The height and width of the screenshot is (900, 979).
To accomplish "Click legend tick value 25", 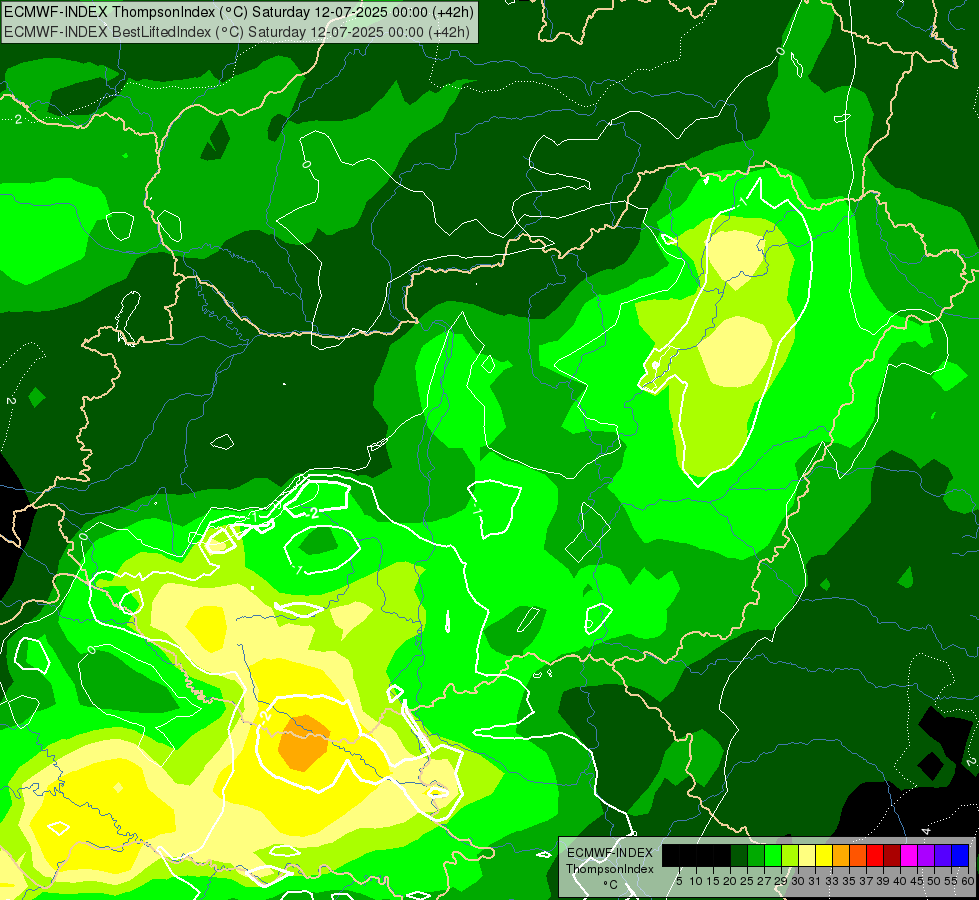I will [x=747, y=881].
